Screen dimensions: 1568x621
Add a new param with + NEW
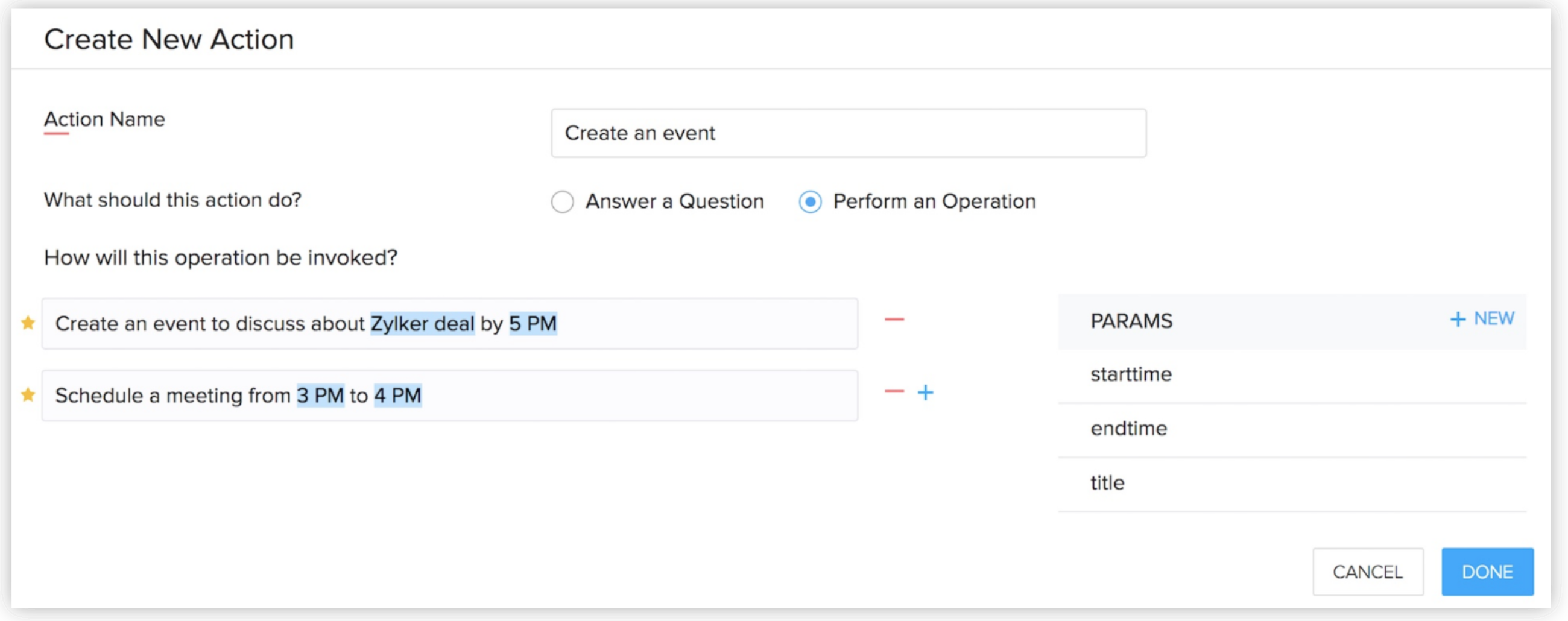point(1482,319)
